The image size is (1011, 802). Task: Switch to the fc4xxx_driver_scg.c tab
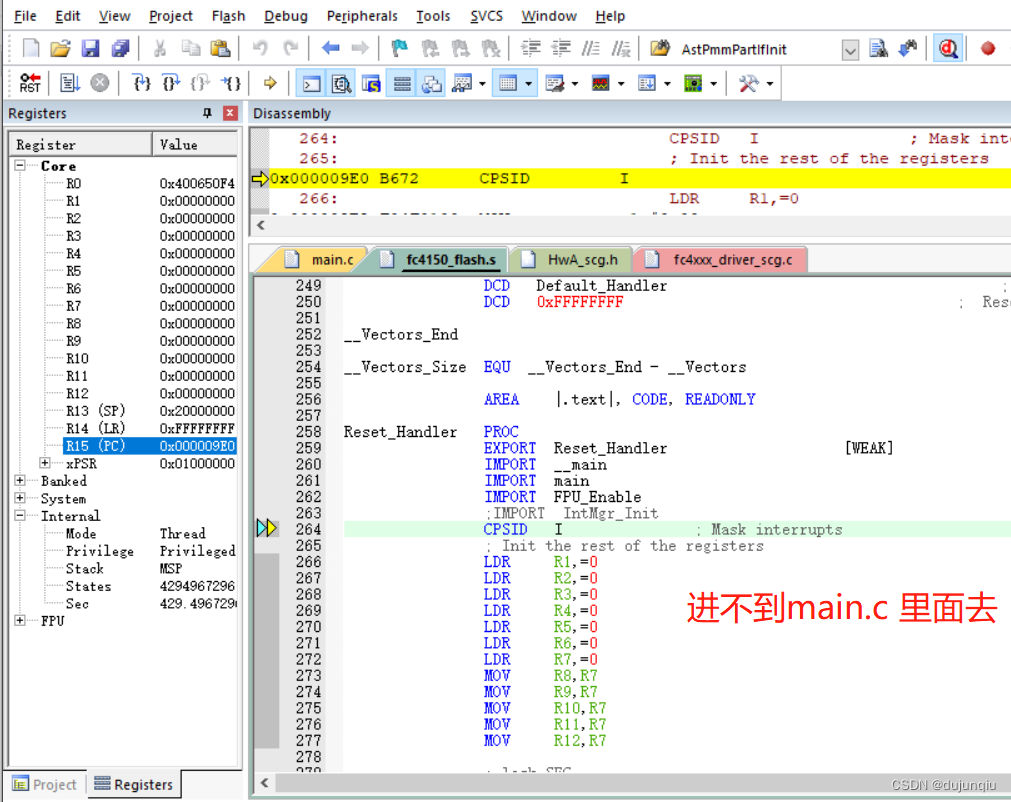pos(722,260)
